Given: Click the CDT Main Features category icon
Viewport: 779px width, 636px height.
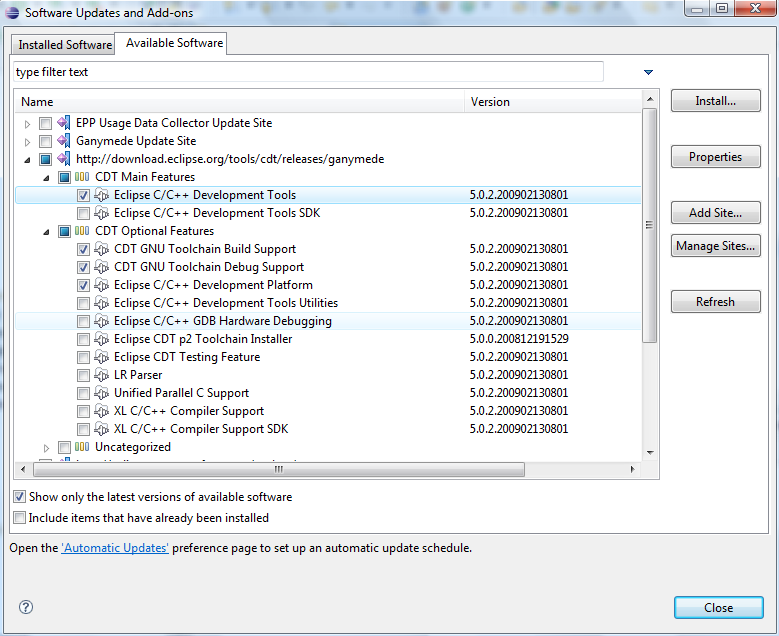Looking at the screenshot, I should point(82,177).
